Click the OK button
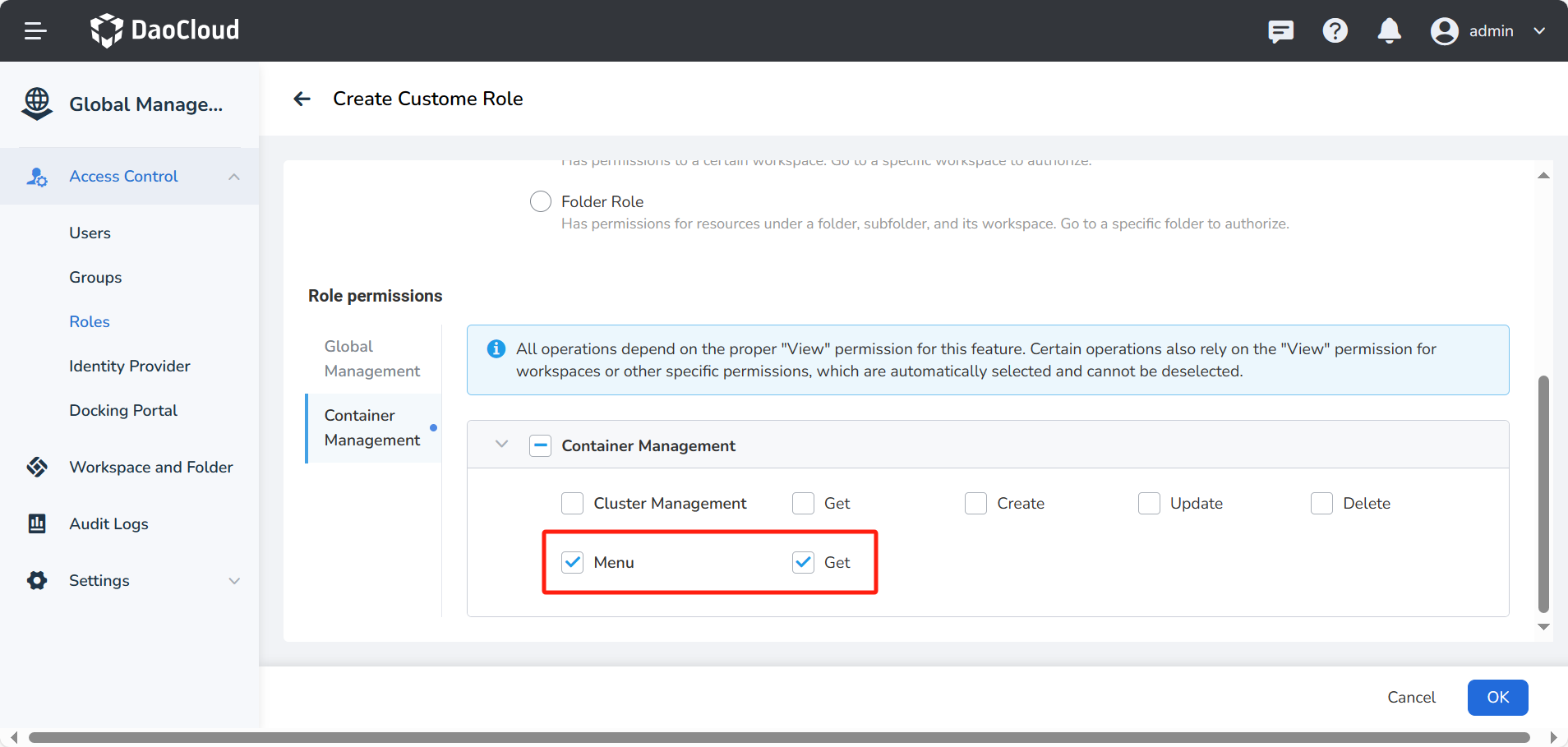 [x=1497, y=697]
